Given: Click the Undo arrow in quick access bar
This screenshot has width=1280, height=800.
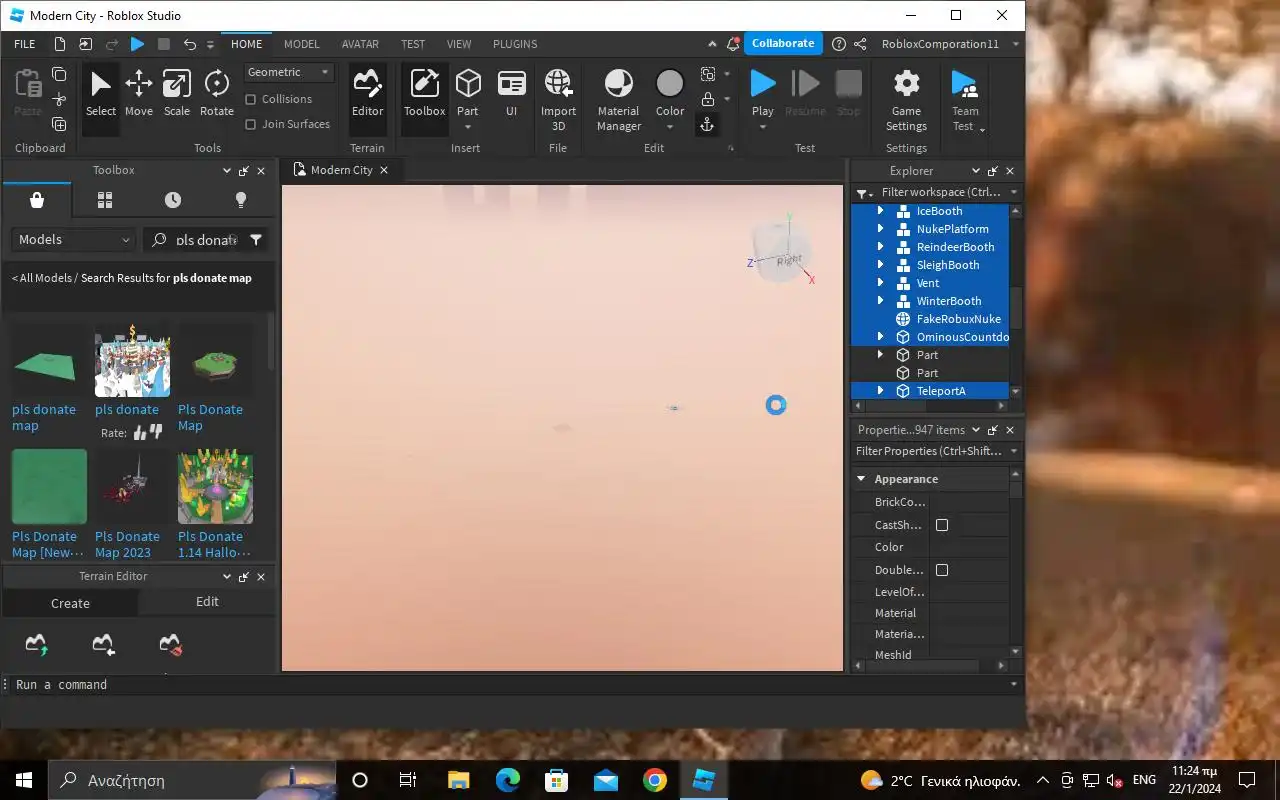Looking at the screenshot, I should (189, 44).
